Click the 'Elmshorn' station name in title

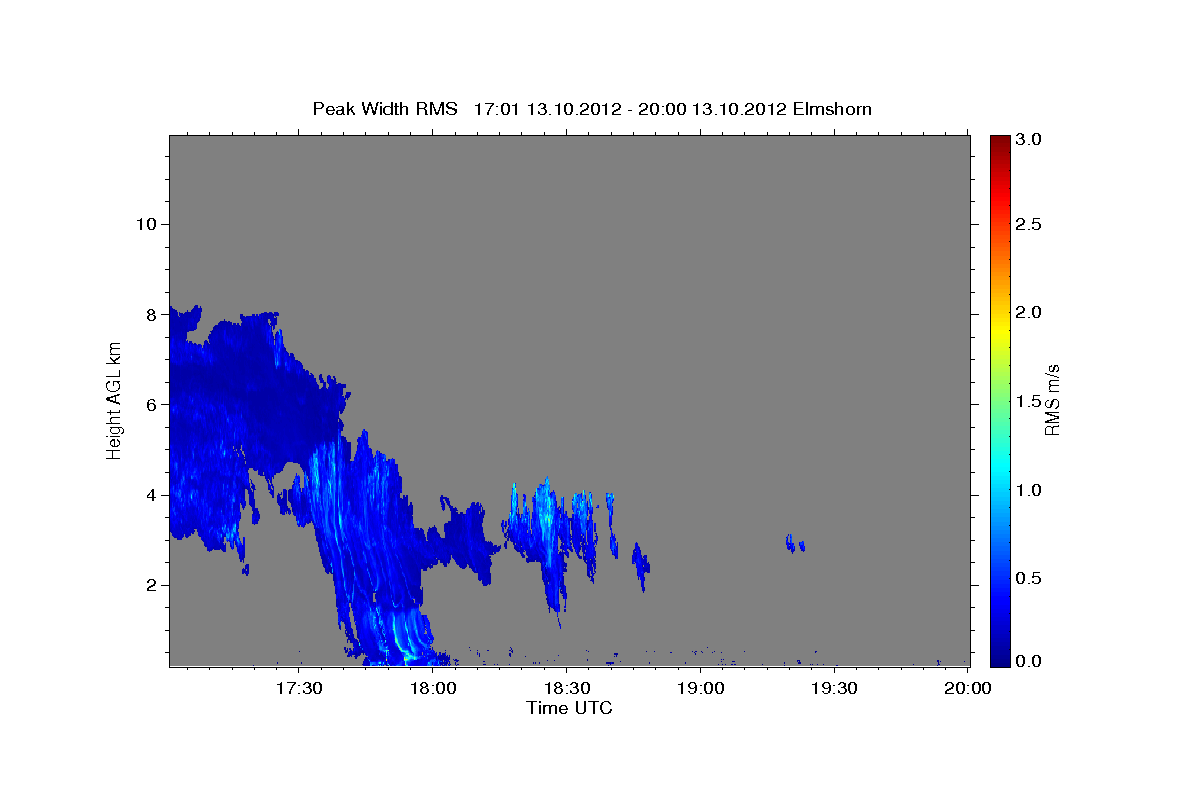(832, 108)
